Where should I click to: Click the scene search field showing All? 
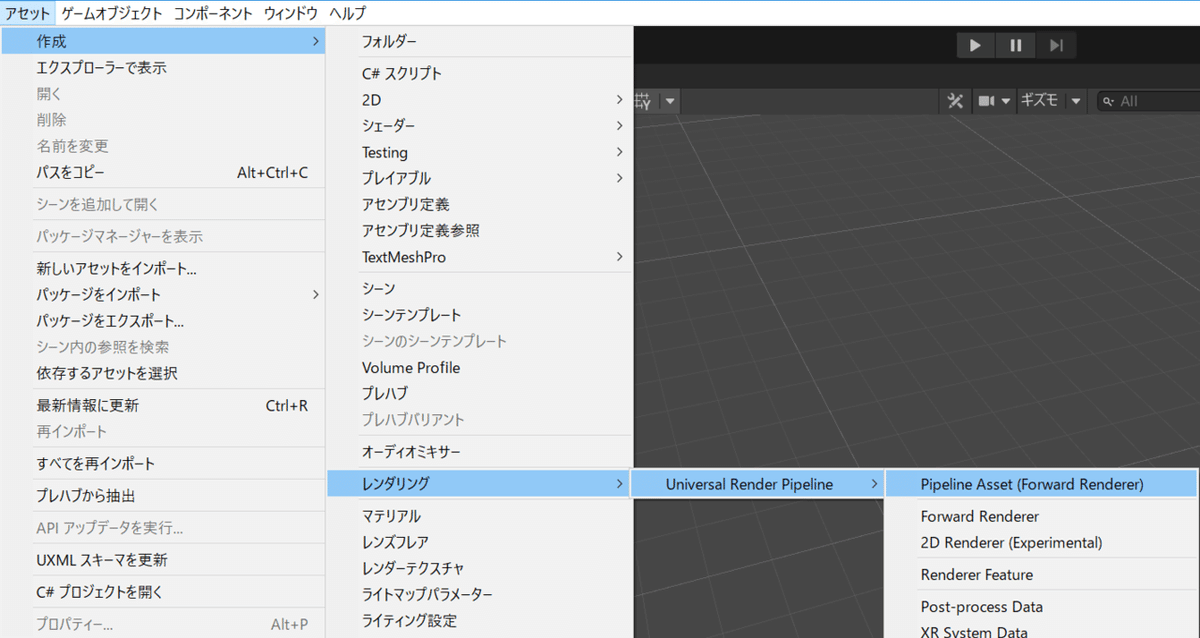(1148, 101)
